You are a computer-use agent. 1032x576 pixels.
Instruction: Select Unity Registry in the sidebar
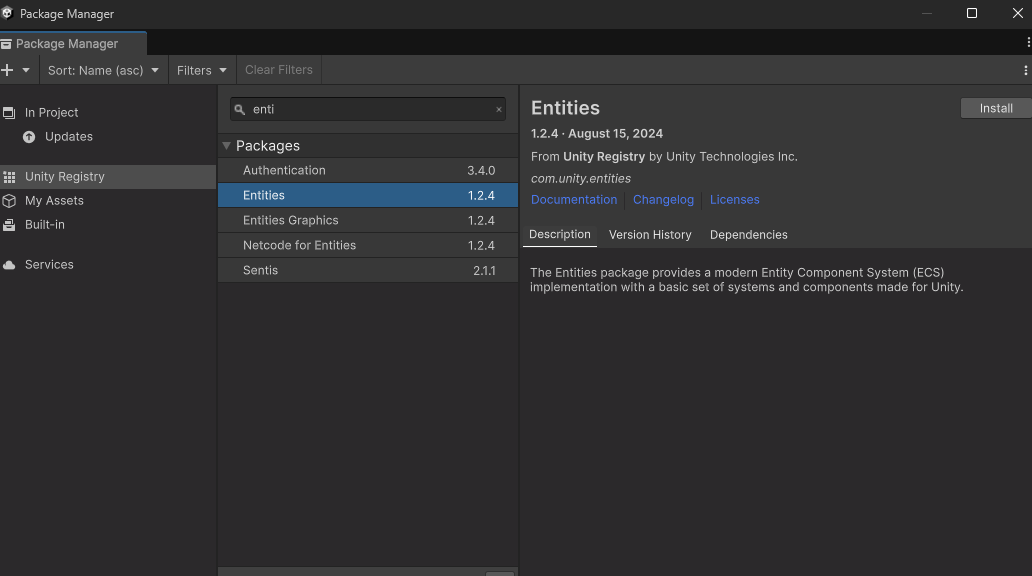[108, 176]
